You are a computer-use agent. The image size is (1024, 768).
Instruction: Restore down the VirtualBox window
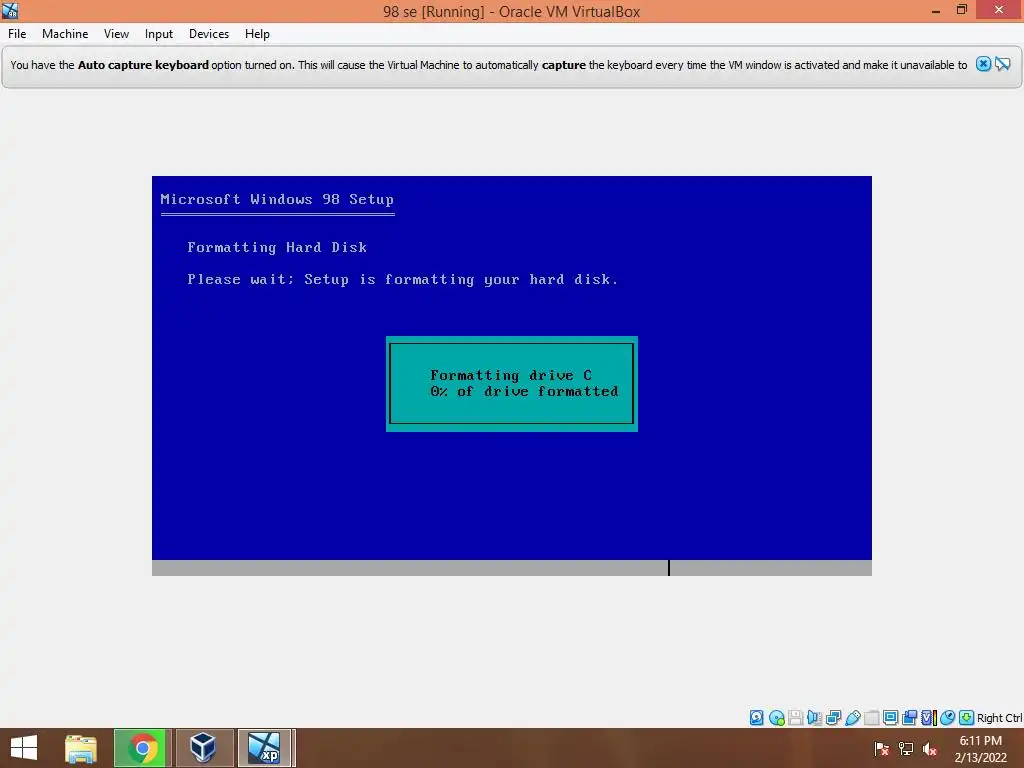(962, 10)
